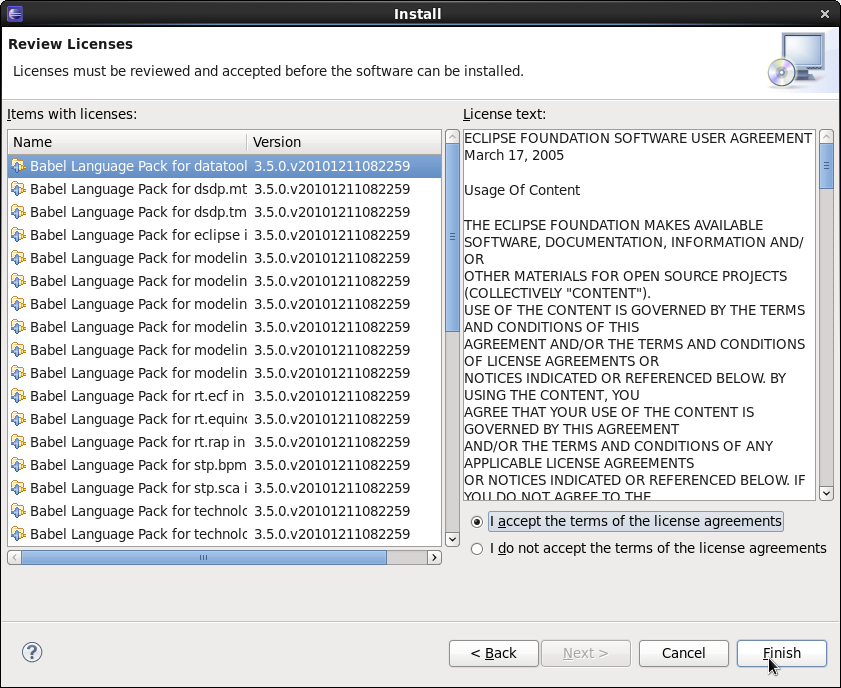This screenshot has height=688, width=841.
Task: Click the license text scrollbar down arrow
Action: [826, 493]
